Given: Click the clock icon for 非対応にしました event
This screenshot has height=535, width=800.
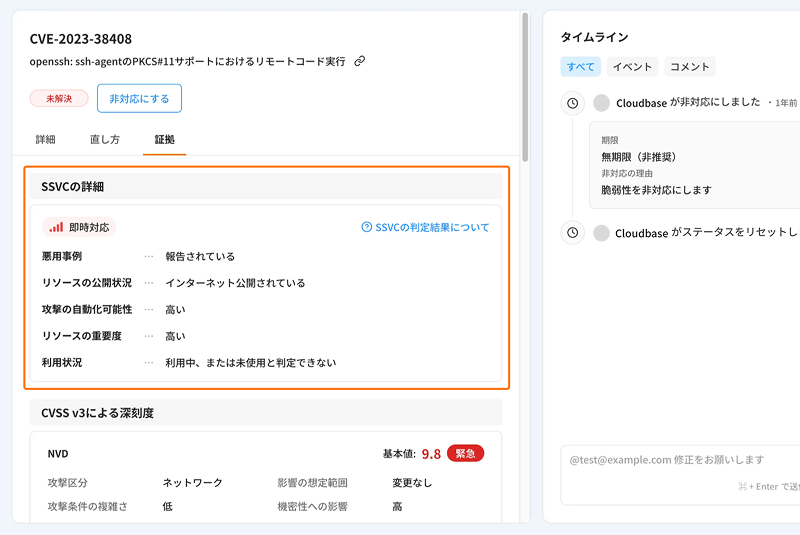Looking at the screenshot, I should point(572,103).
